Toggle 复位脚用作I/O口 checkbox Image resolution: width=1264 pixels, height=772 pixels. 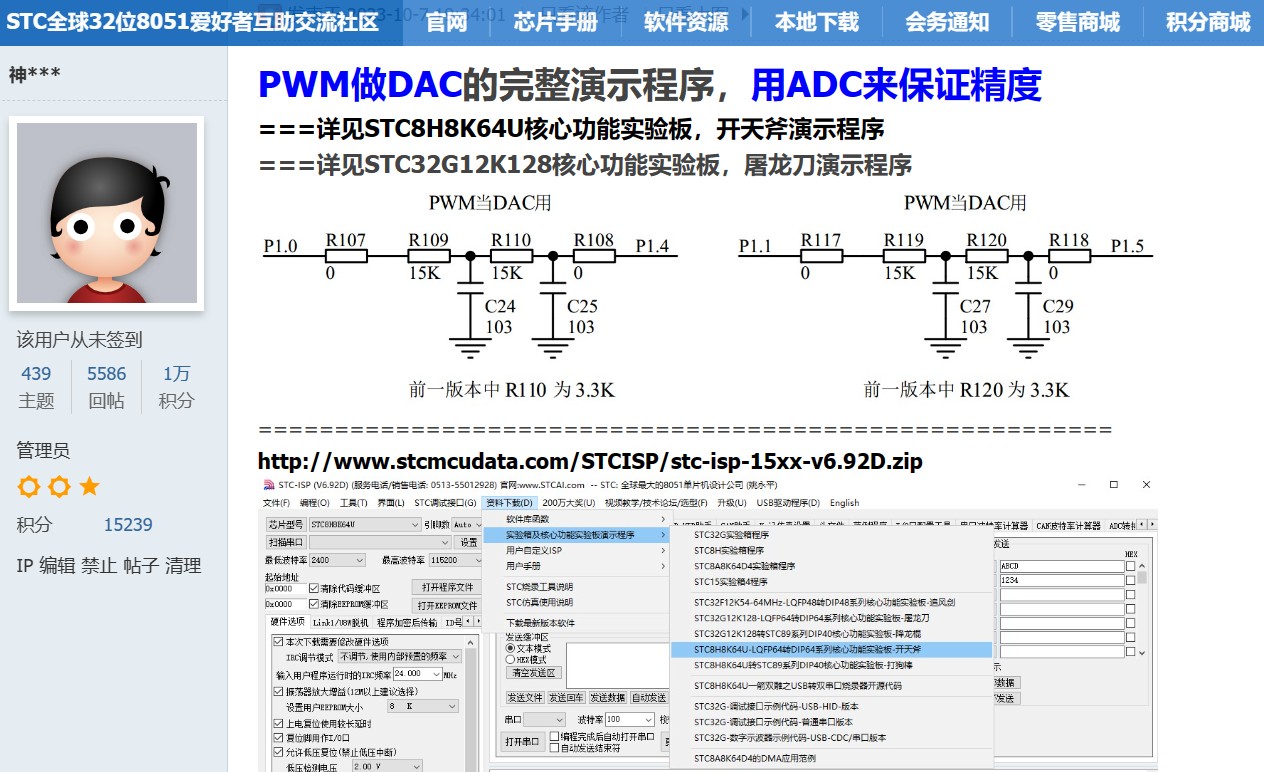[x=278, y=738]
